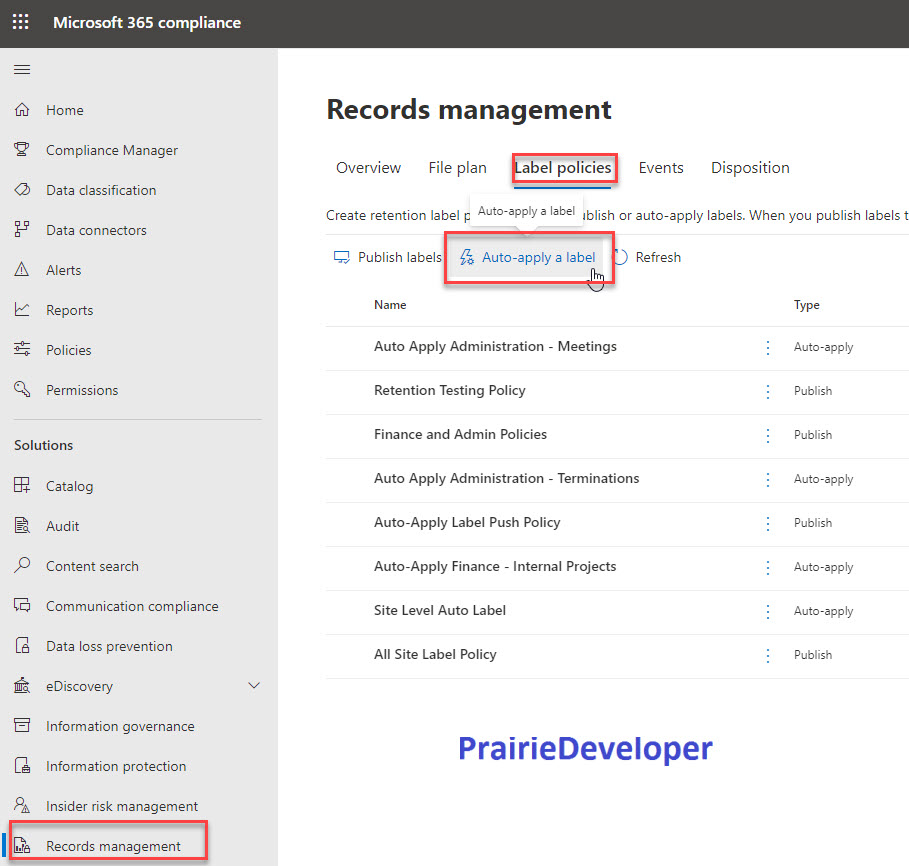Click the Data connectors icon
The width and height of the screenshot is (909, 866).
coord(22,230)
